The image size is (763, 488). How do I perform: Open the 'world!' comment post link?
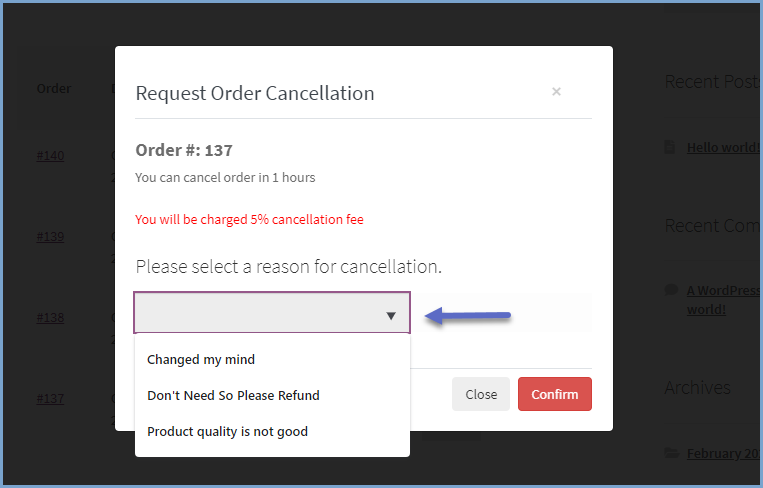pyautogui.click(x=706, y=309)
